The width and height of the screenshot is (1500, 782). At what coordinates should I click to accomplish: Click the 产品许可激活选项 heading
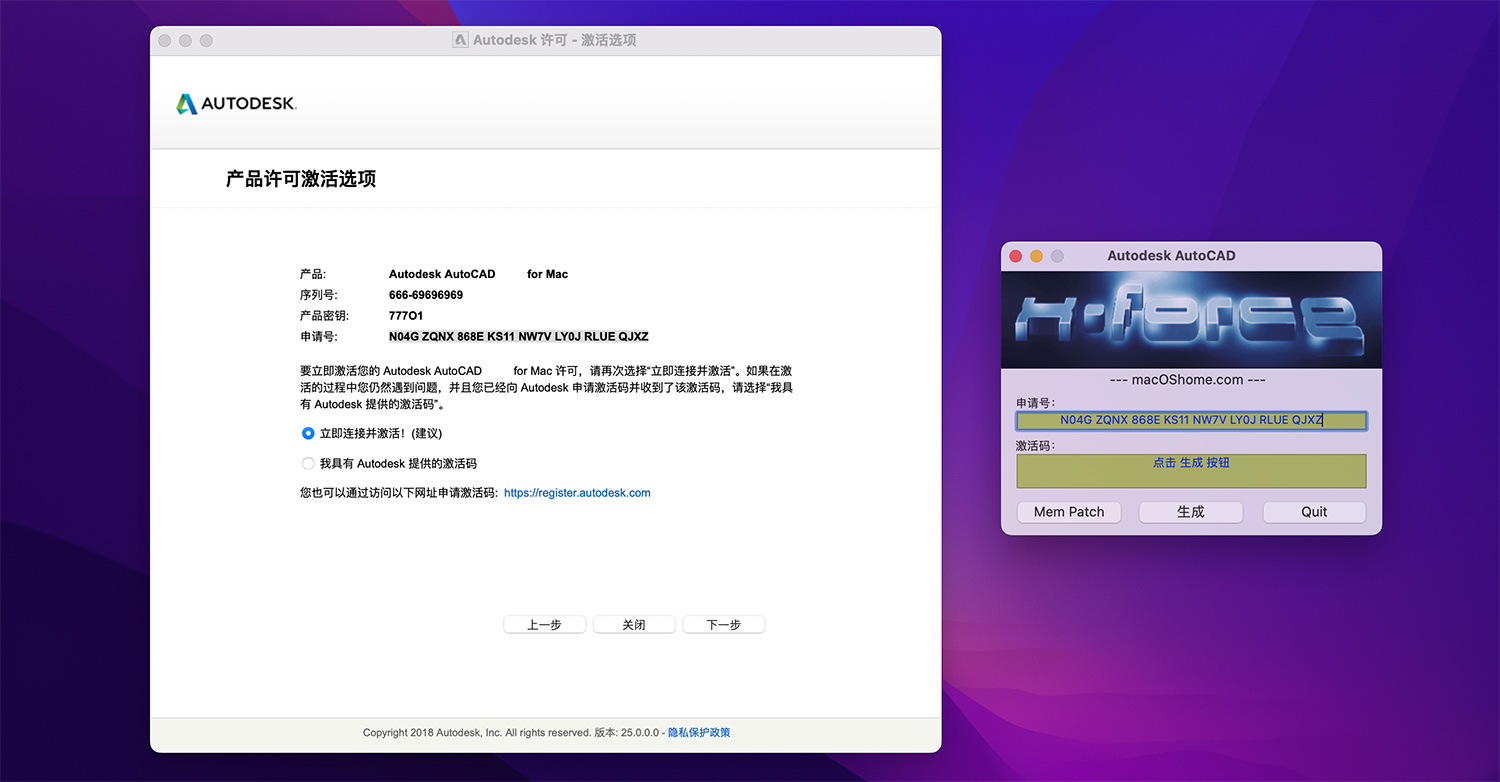pyautogui.click(x=301, y=180)
